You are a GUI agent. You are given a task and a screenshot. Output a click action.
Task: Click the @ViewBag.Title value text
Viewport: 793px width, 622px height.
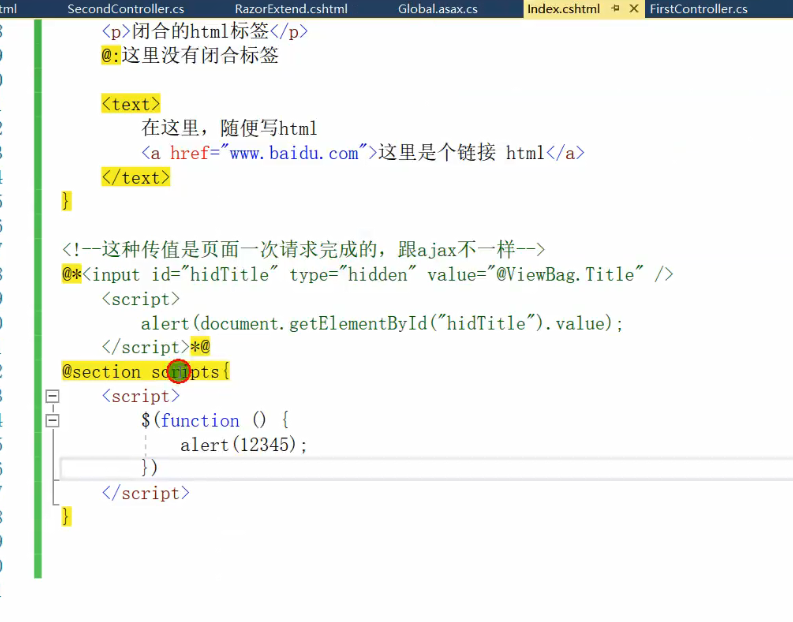click(x=564, y=275)
